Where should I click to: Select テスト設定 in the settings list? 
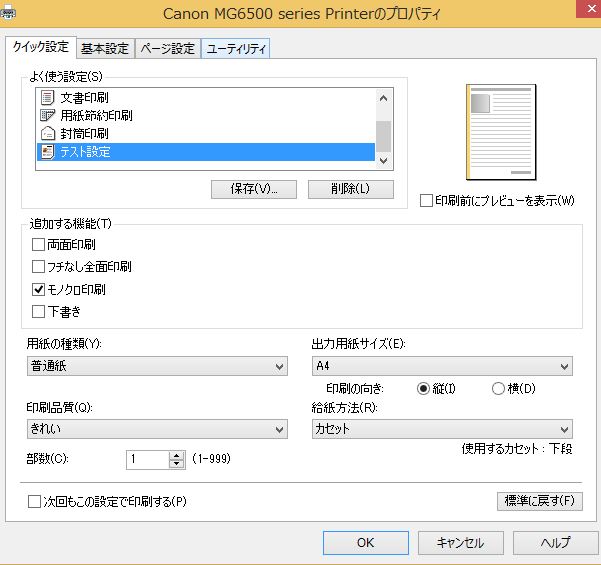point(206,152)
